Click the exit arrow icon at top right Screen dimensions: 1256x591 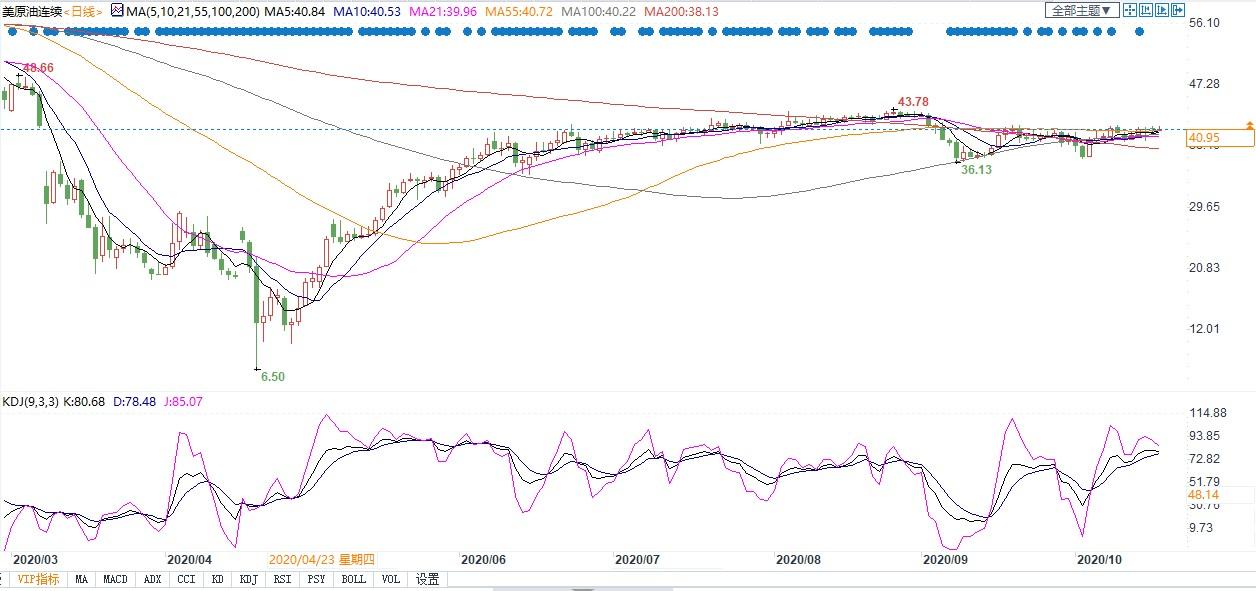pos(1178,10)
